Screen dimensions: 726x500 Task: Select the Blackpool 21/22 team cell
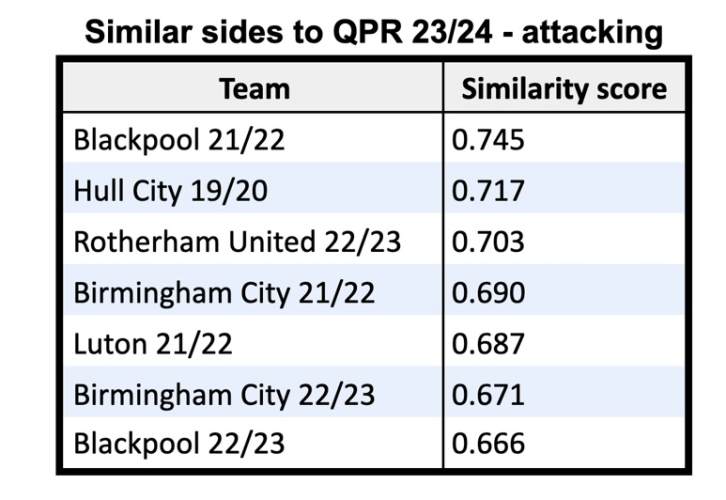pyautogui.click(x=180, y=140)
